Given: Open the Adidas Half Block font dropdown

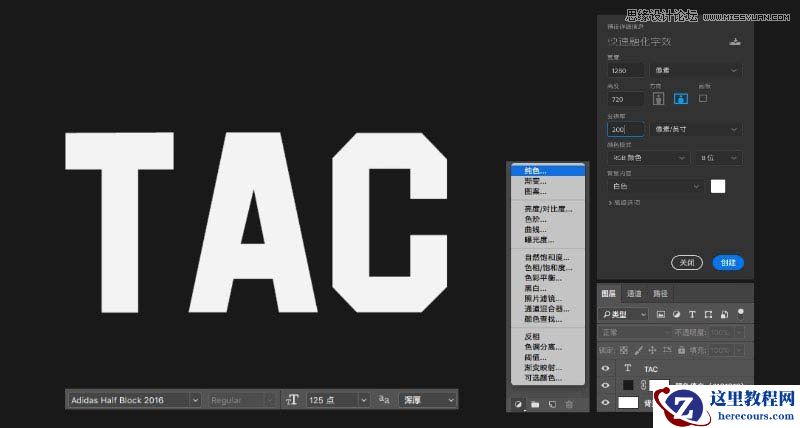Looking at the screenshot, I should pyautogui.click(x=194, y=400).
